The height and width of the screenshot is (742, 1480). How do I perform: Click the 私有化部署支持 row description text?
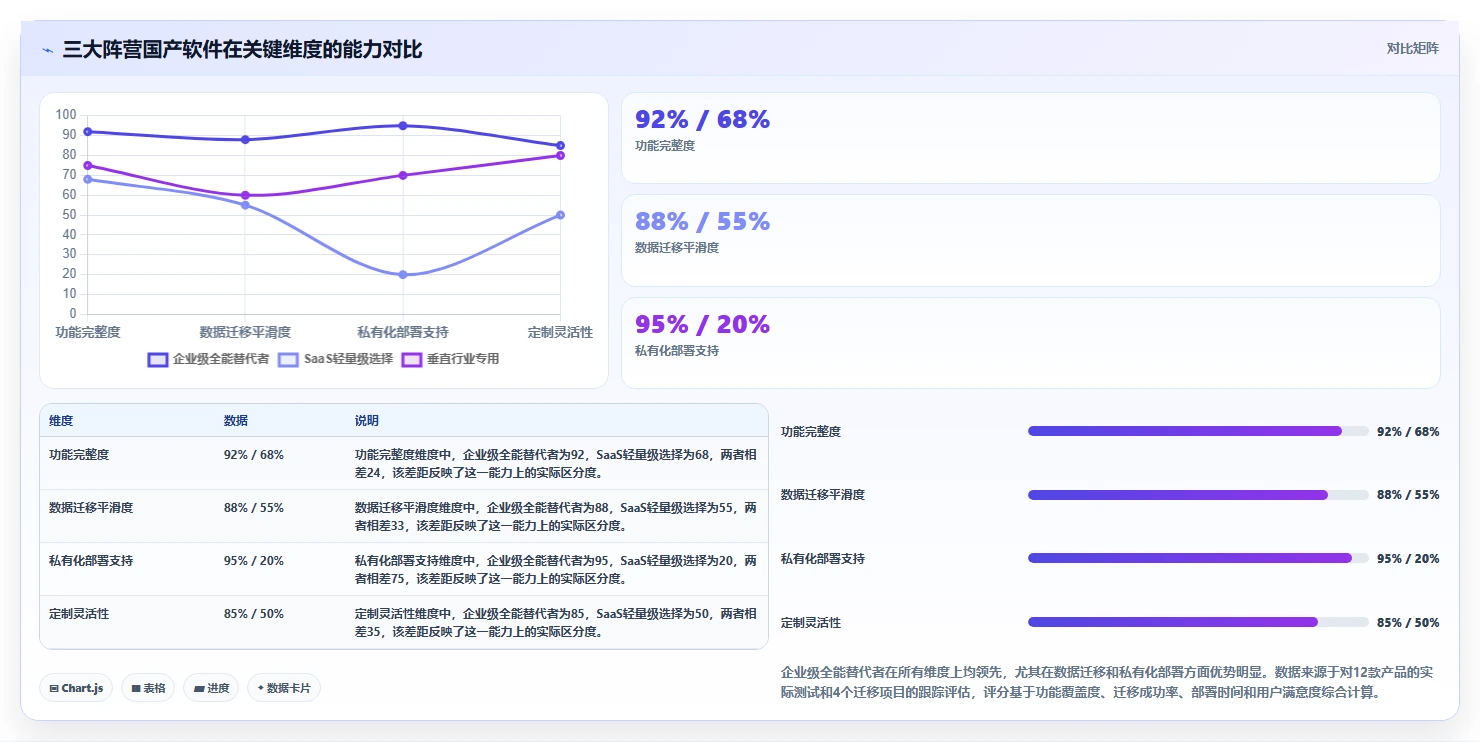(556, 569)
